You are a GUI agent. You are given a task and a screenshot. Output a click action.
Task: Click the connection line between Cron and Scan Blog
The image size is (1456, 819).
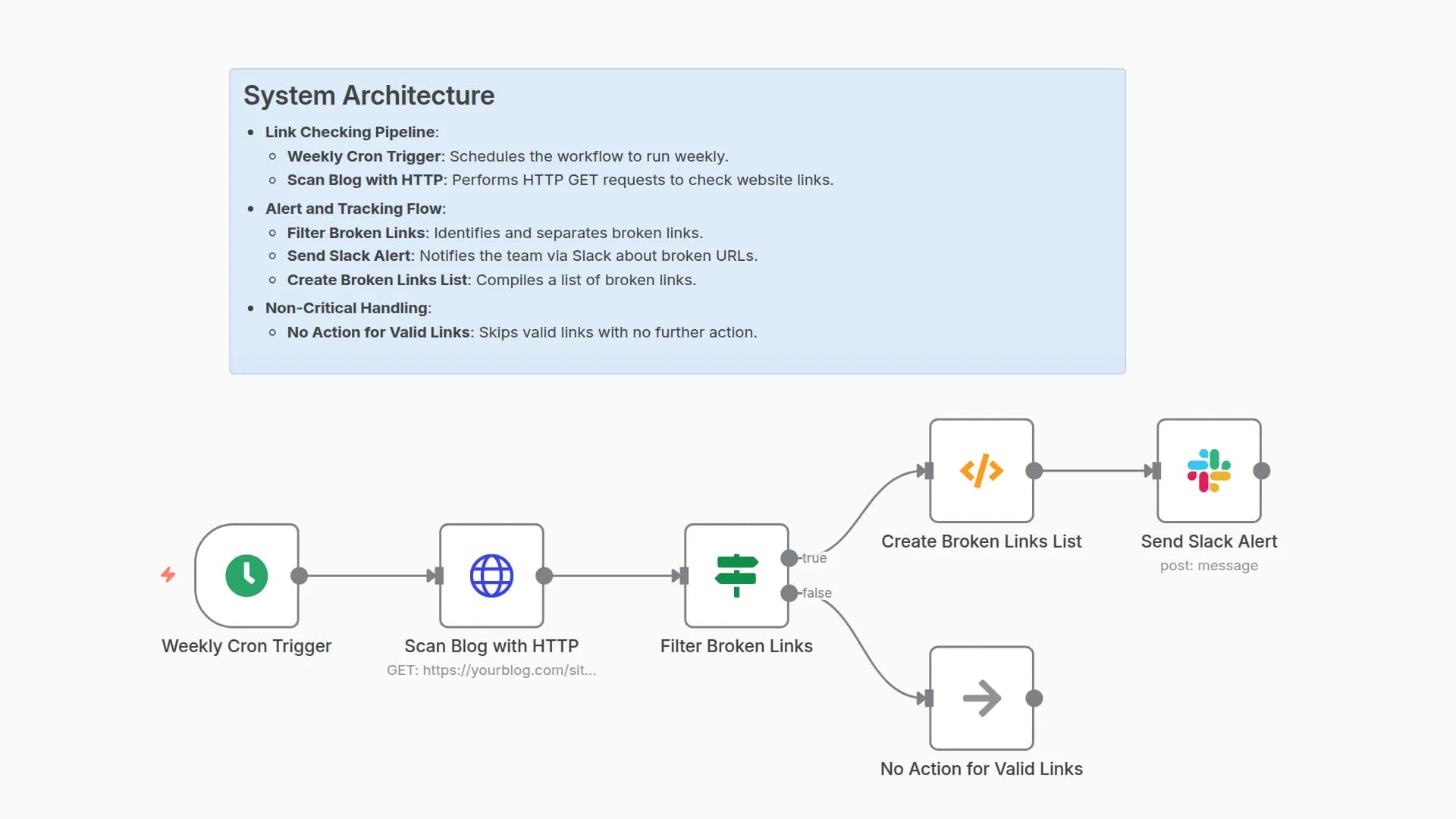(x=368, y=576)
